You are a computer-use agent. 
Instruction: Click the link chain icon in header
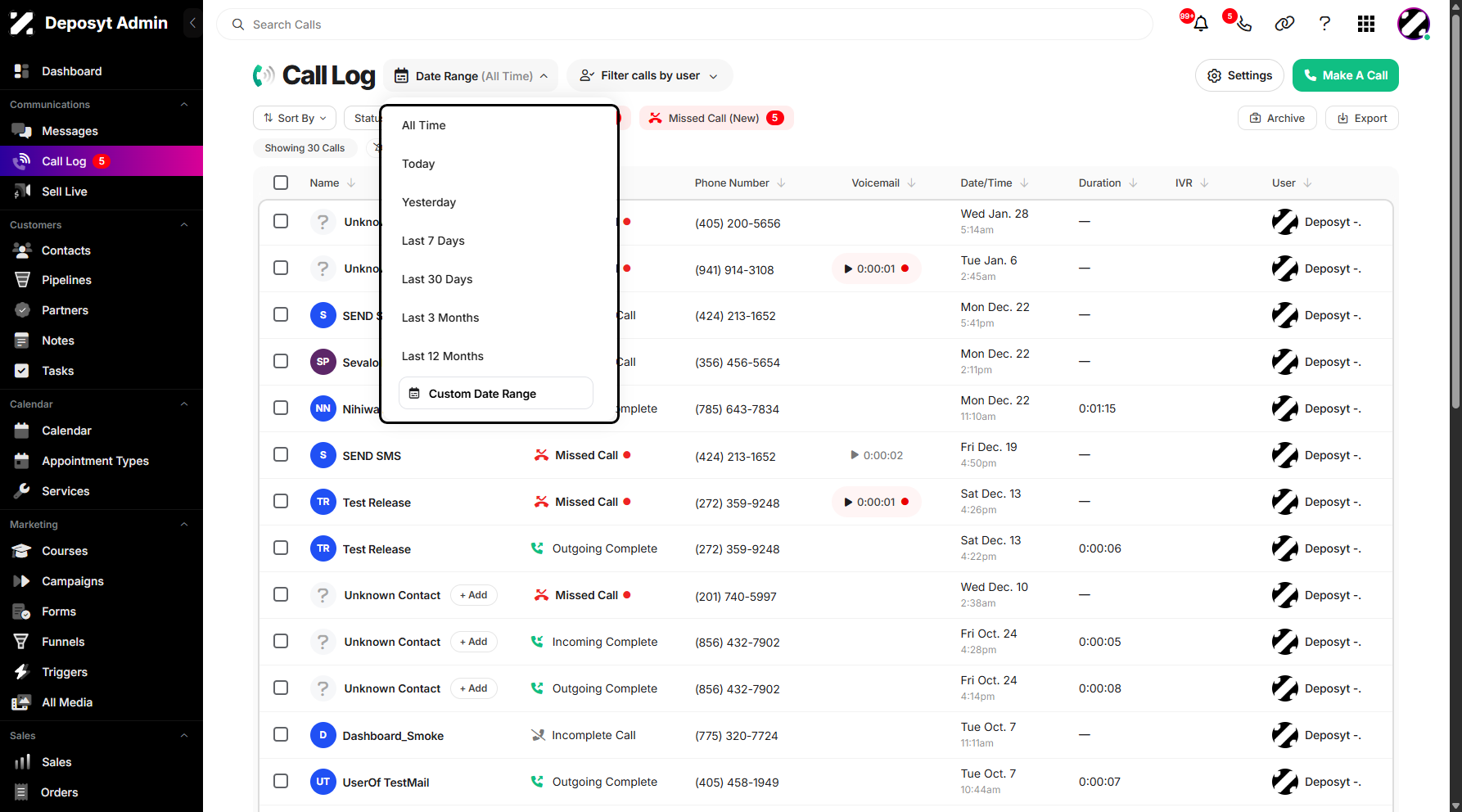1284,24
